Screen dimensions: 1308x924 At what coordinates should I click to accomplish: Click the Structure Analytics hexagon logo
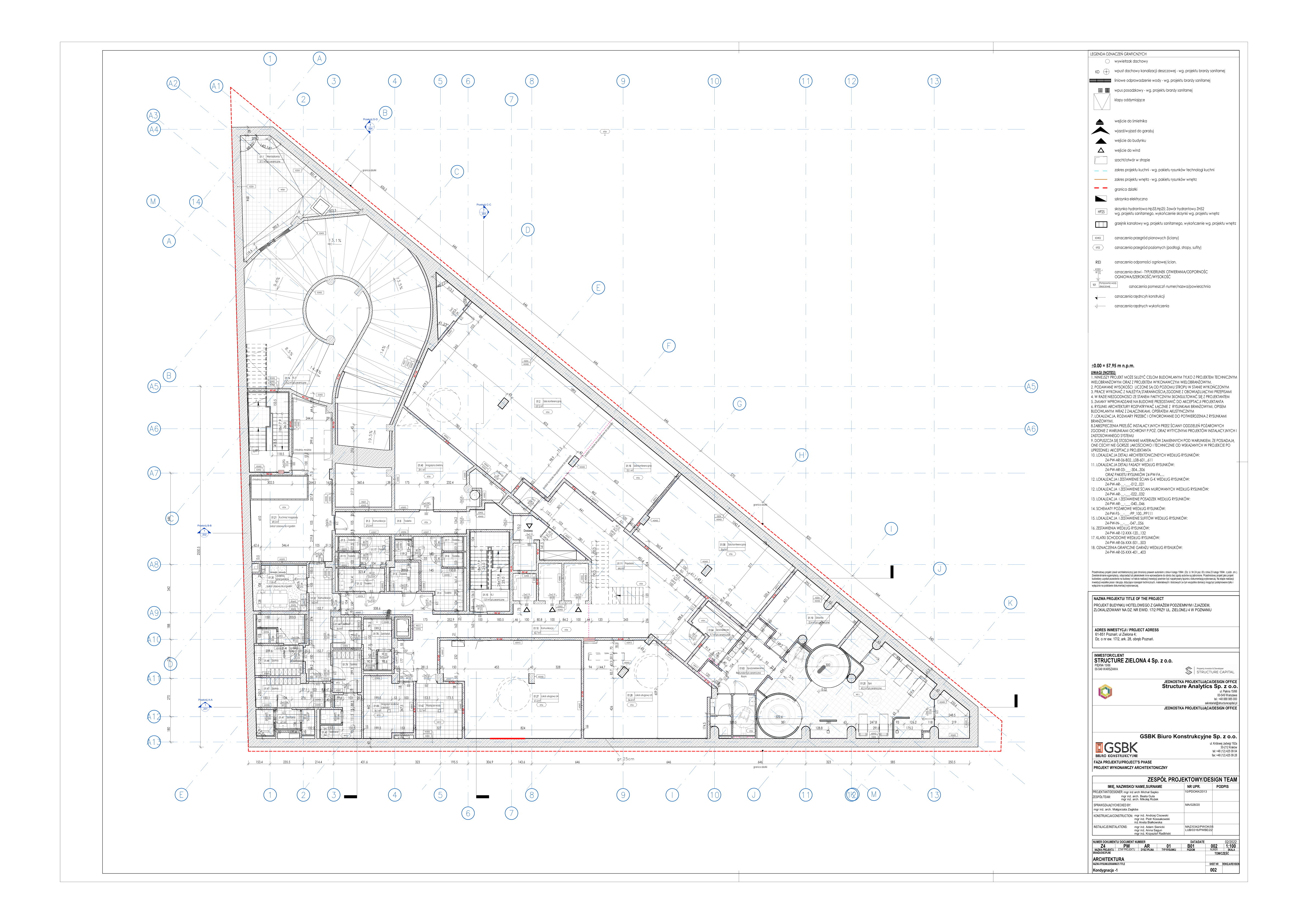1105,692
